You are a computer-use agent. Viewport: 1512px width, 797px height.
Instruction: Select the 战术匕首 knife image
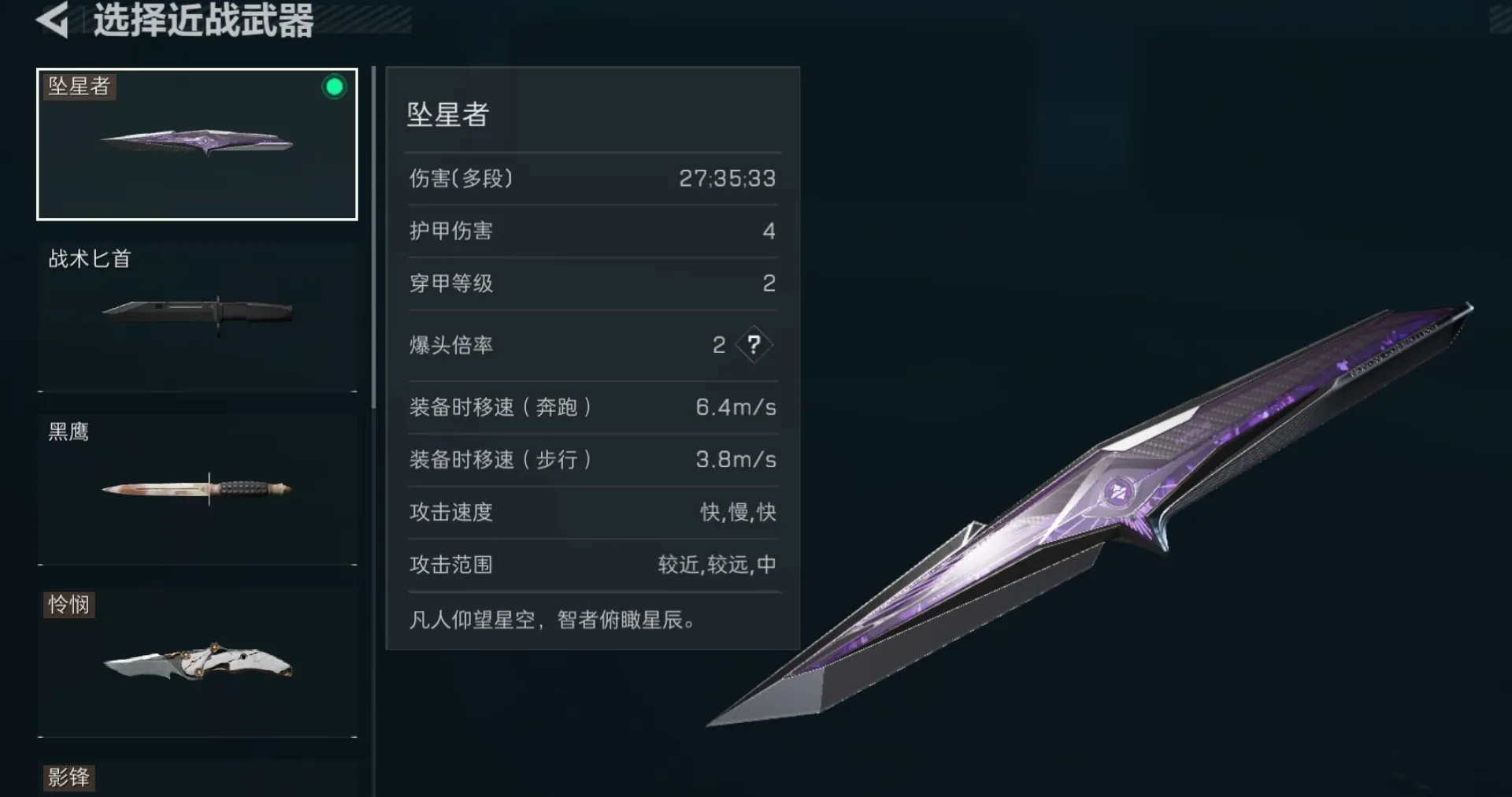197,312
